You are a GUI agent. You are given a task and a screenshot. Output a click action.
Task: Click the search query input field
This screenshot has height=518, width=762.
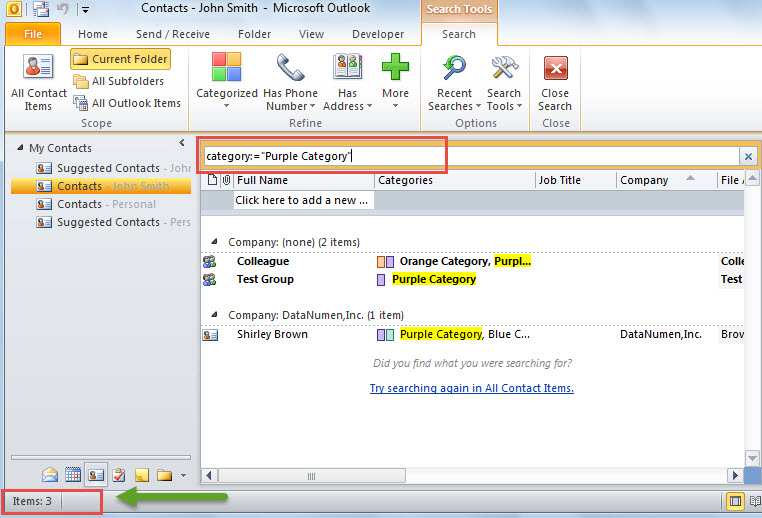[470, 156]
